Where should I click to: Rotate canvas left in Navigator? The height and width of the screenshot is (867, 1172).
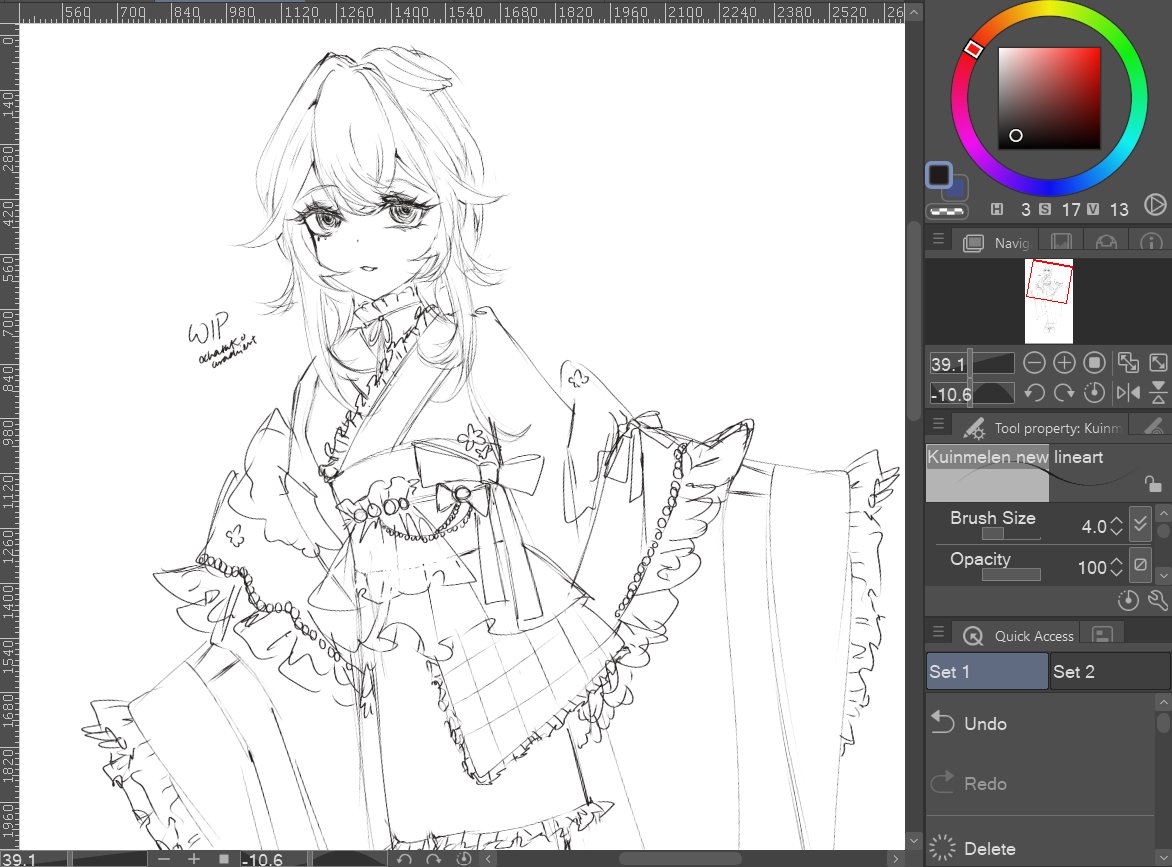point(1034,392)
